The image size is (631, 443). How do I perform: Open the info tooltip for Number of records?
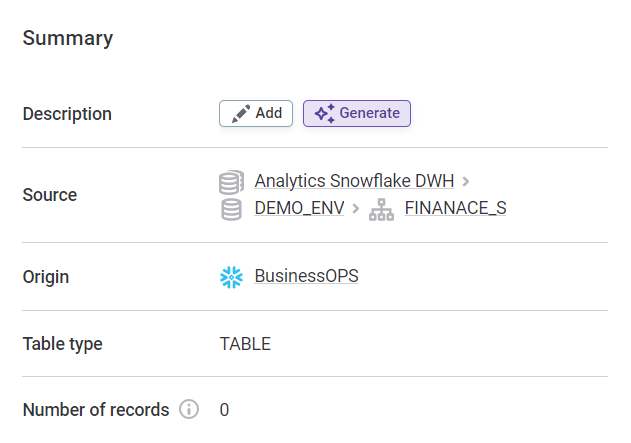tap(189, 410)
